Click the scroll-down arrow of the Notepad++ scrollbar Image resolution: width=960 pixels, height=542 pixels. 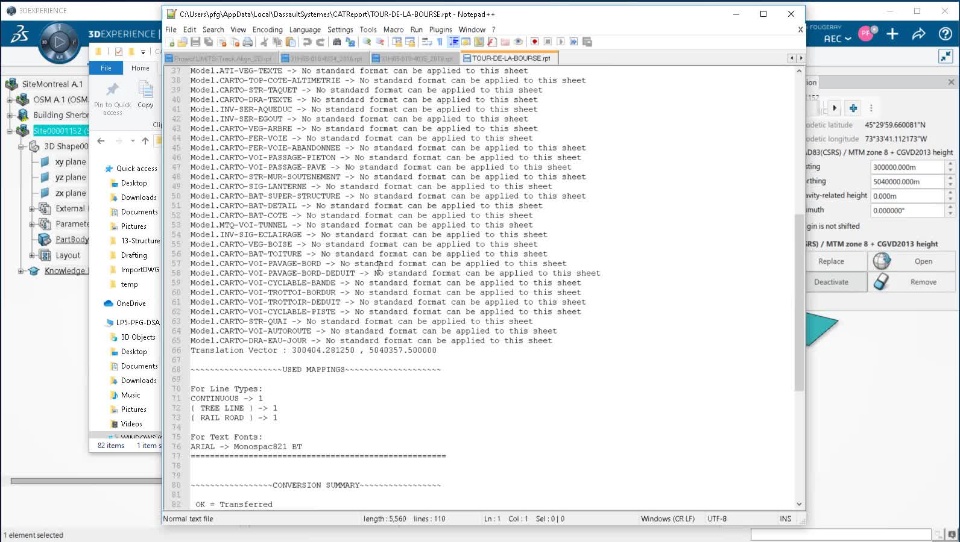799,504
